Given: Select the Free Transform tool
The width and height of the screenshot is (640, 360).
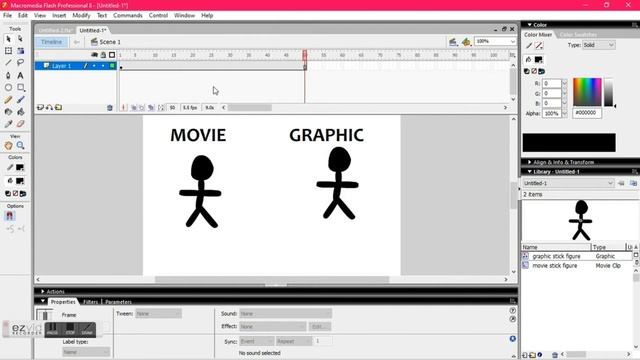Looking at the screenshot, I should pos(8,51).
